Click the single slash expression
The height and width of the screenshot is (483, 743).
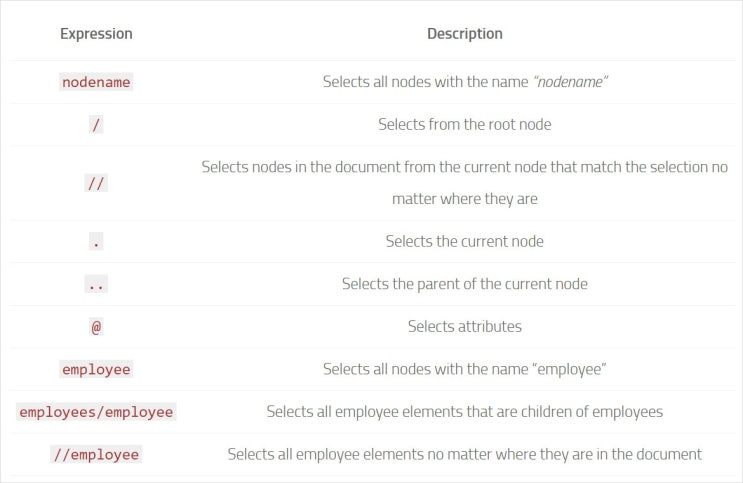pyautogui.click(x=96, y=125)
